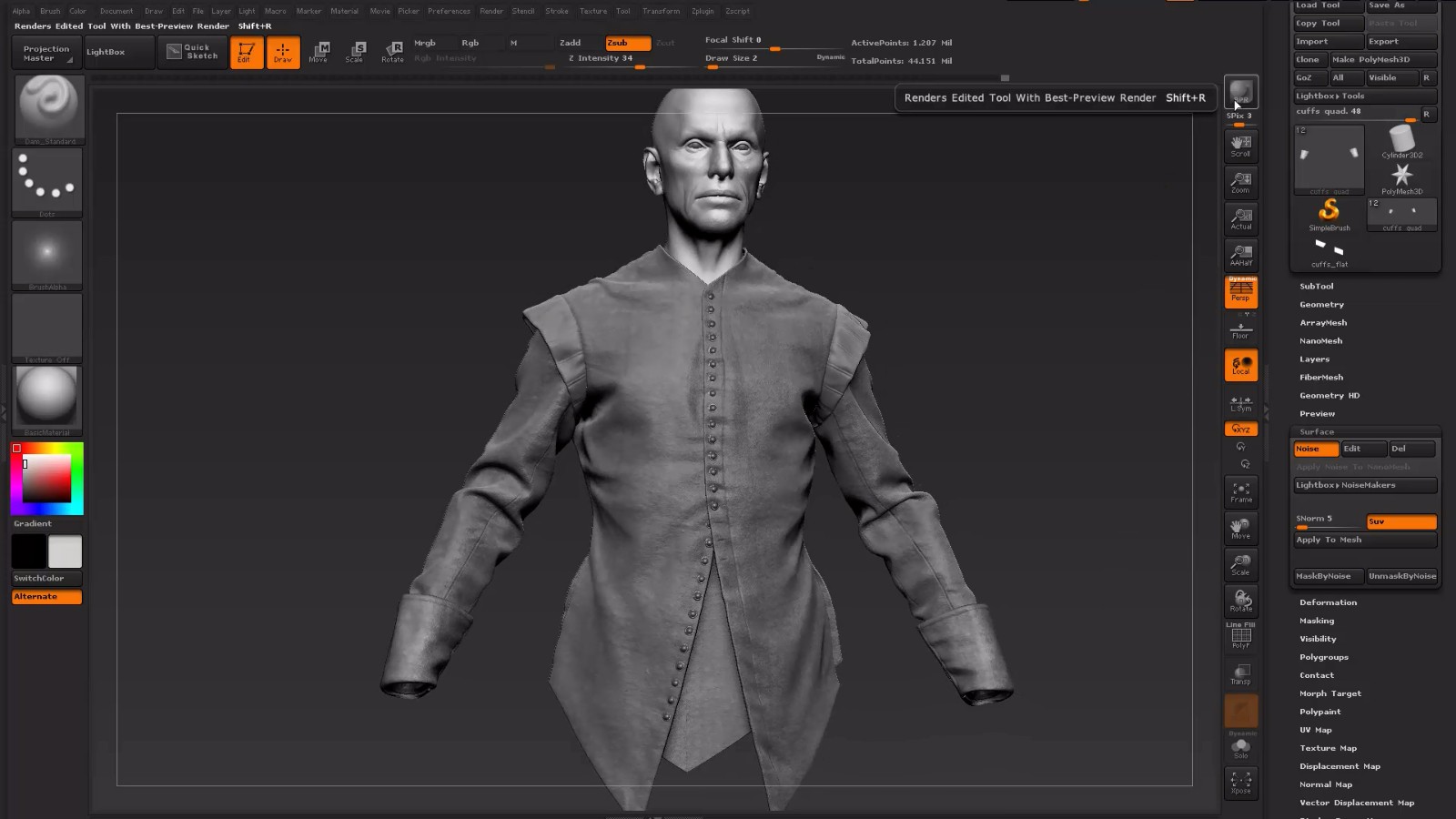Select the PolyMesh3D star tool
Screen dimensions: 1456x819
coord(1401,178)
